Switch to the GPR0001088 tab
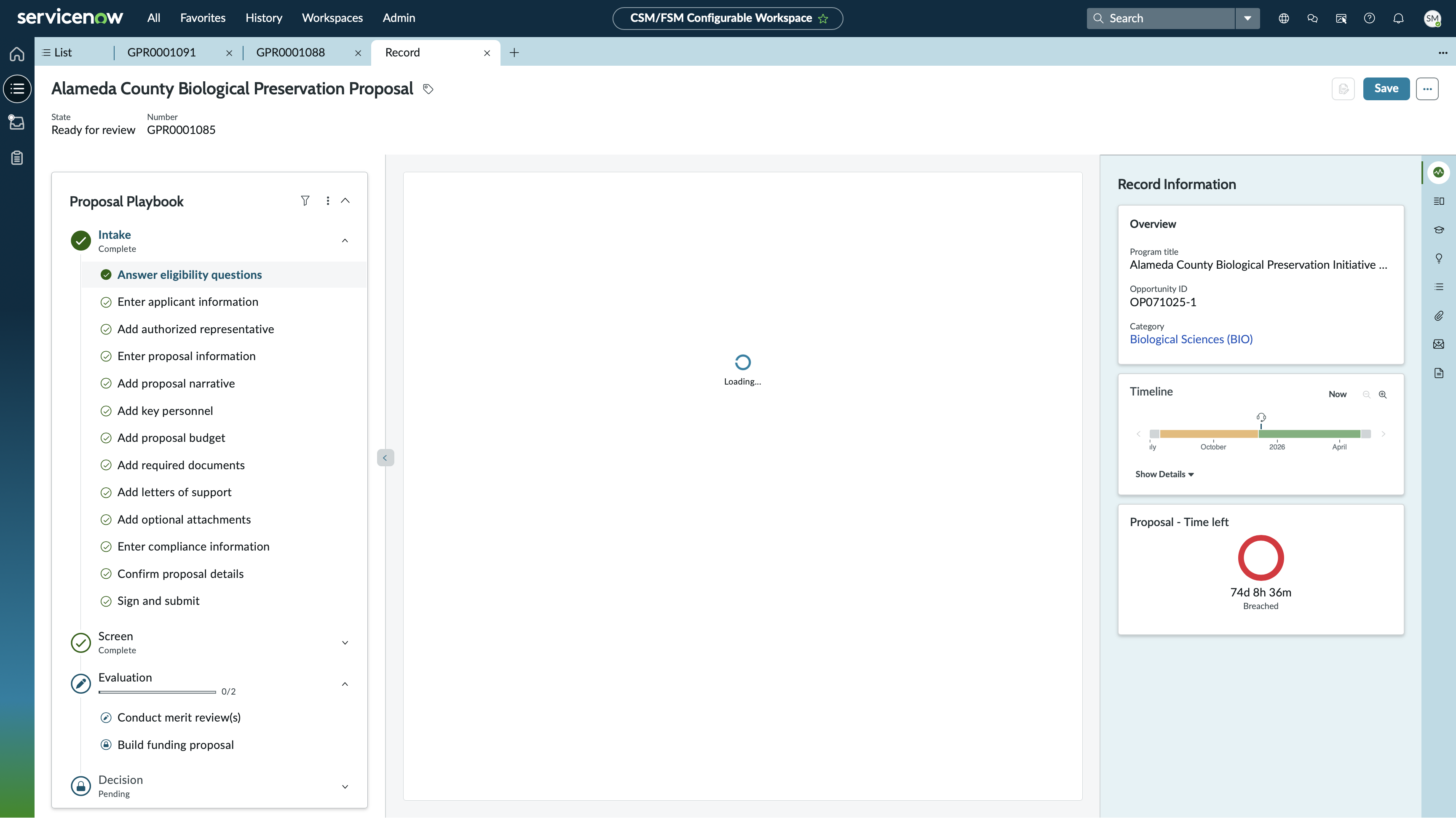 [291, 53]
